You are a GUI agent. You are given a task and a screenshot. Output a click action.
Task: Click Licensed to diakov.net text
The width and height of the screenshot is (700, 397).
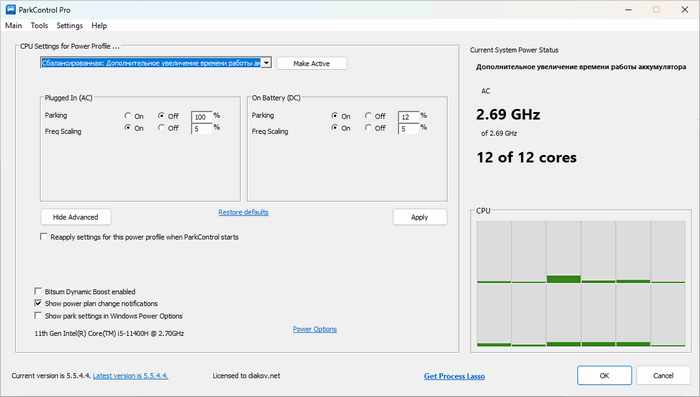246,376
